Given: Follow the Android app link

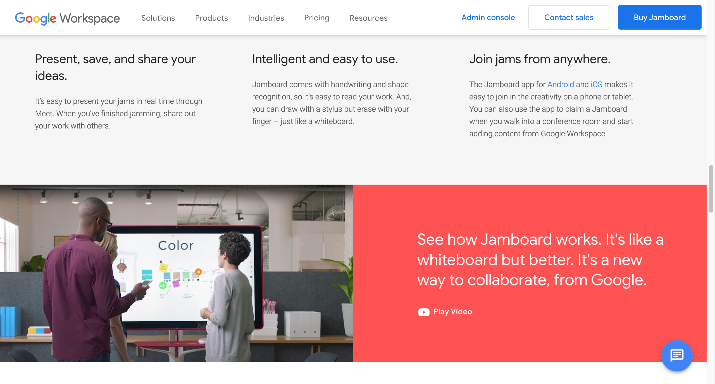Looking at the screenshot, I should click(560, 84).
